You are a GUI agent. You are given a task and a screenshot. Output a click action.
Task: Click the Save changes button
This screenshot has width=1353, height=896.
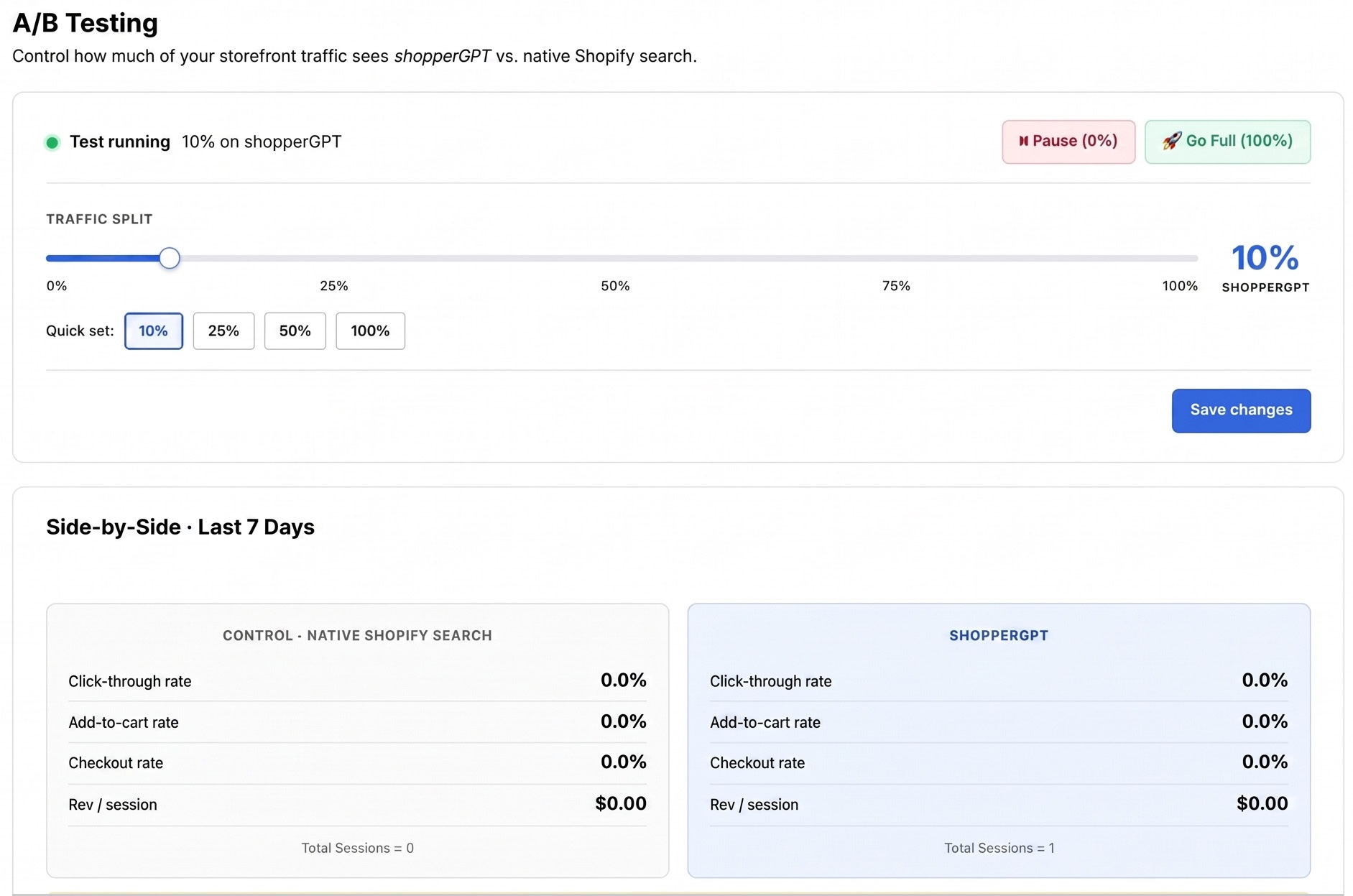(1241, 410)
